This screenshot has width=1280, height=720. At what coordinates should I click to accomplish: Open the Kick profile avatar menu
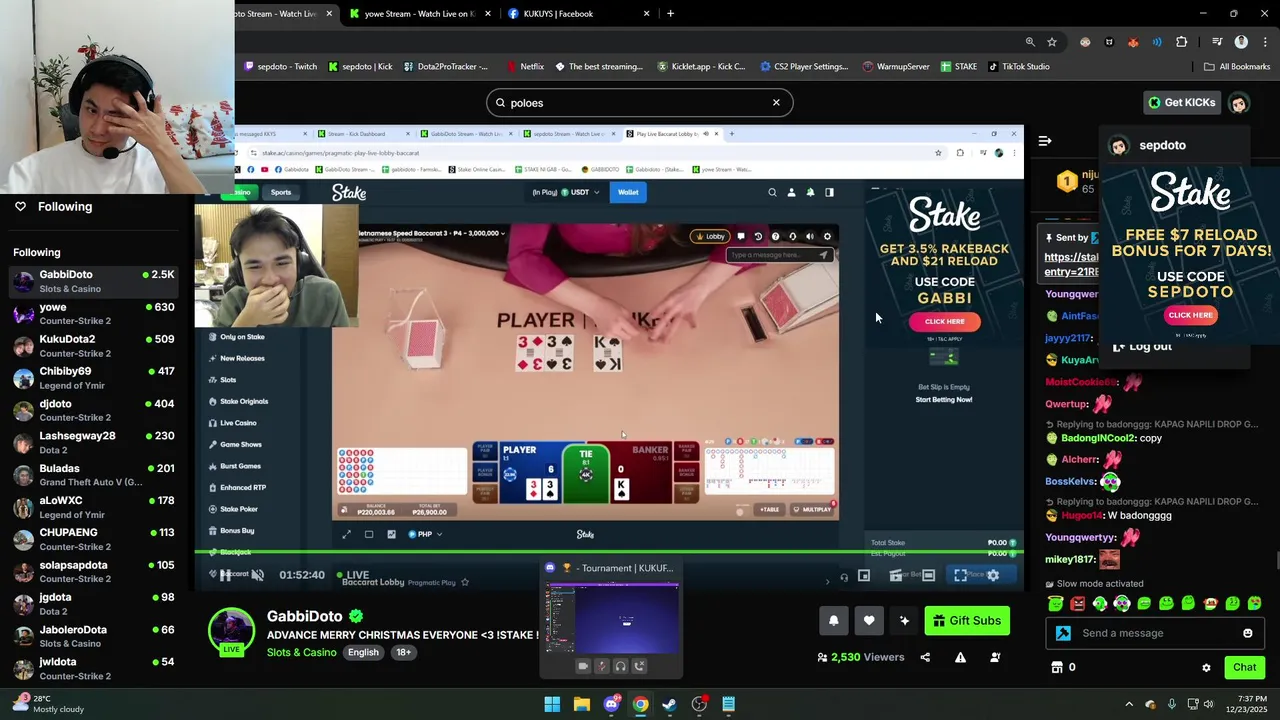(x=1239, y=102)
